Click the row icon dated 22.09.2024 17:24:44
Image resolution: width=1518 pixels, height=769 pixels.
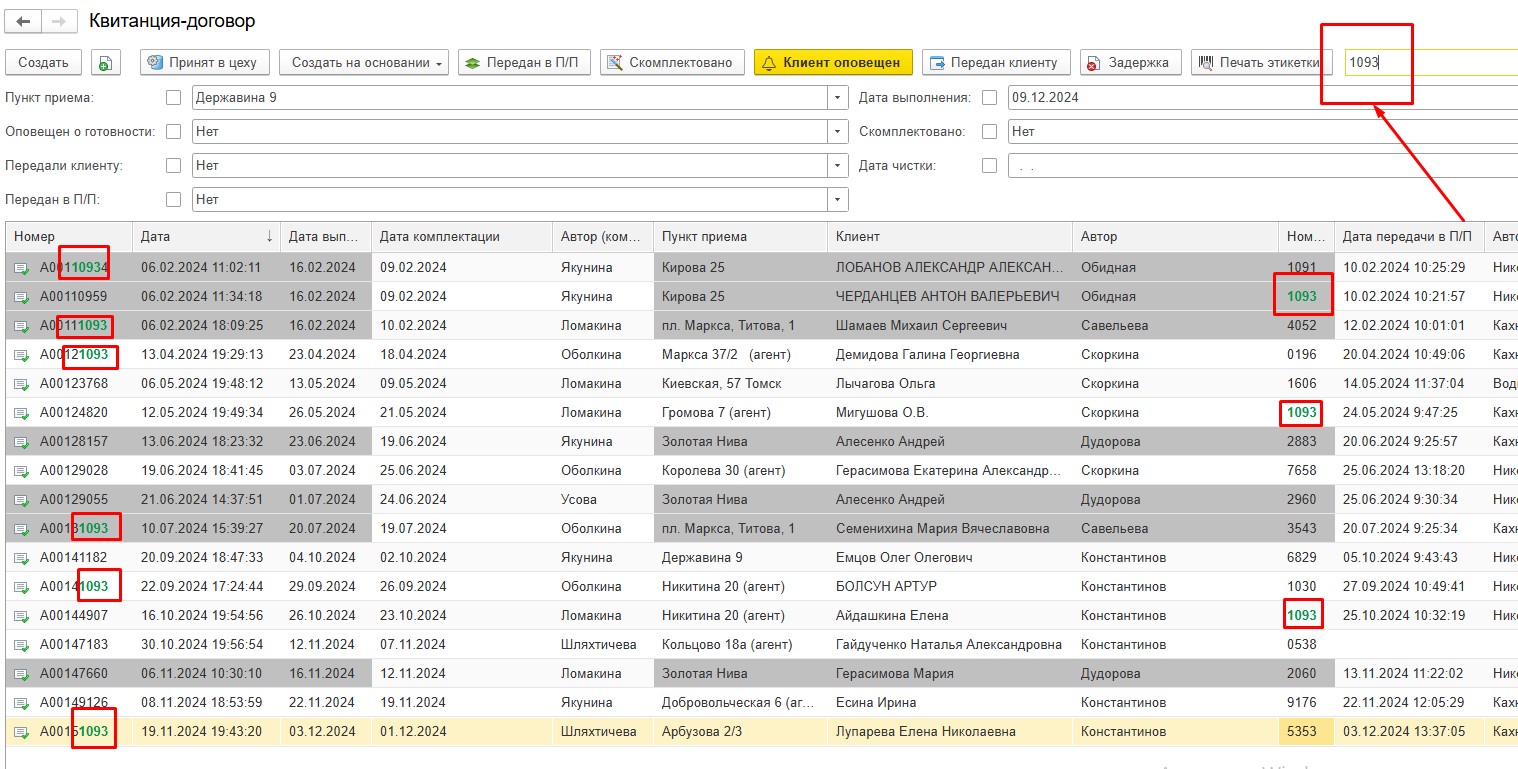coord(21,587)
